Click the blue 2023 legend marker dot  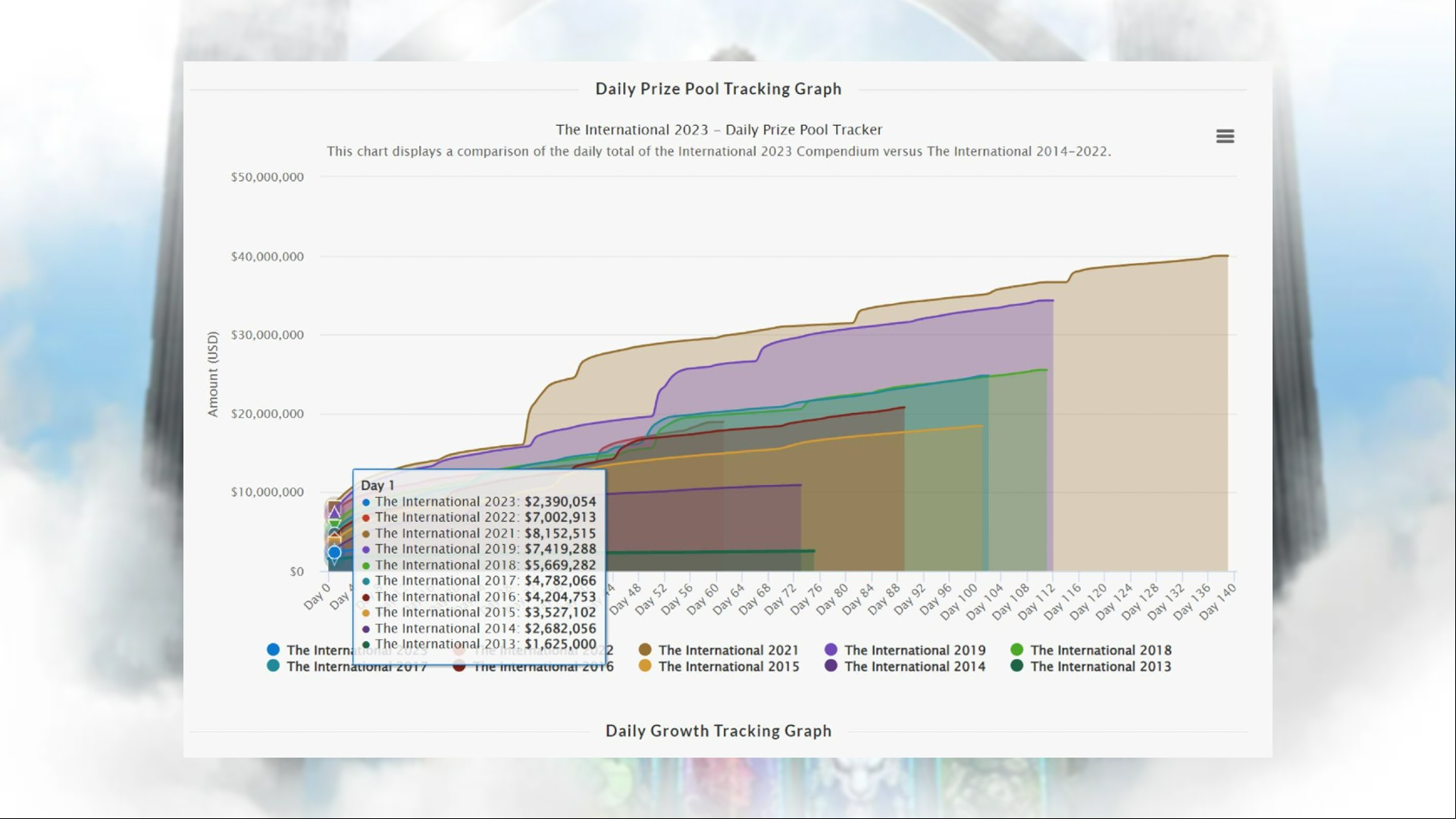pyautogui.click(x=274, y=649)
